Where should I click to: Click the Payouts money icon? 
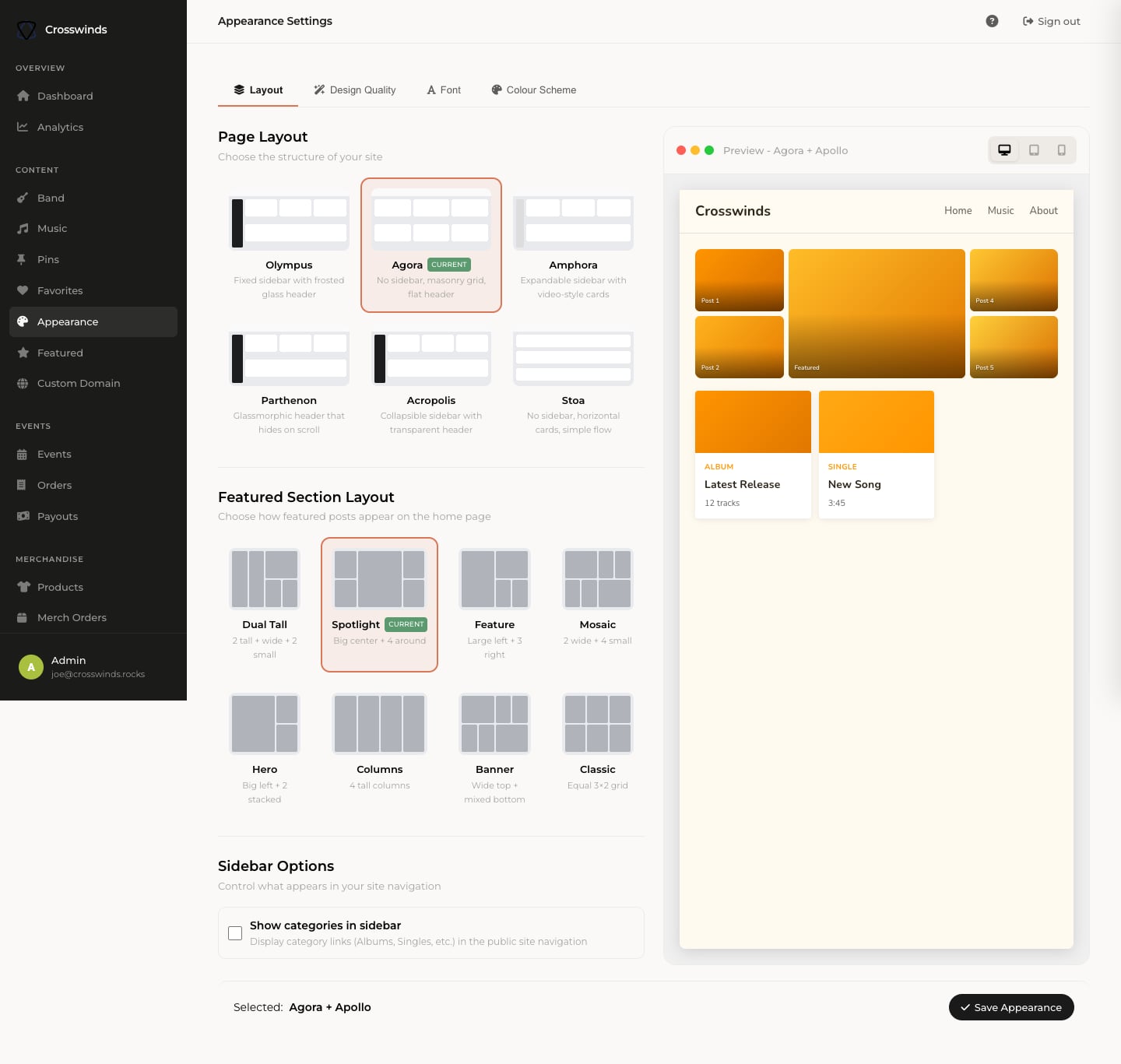pyautogui.click(x=23, y=516)
